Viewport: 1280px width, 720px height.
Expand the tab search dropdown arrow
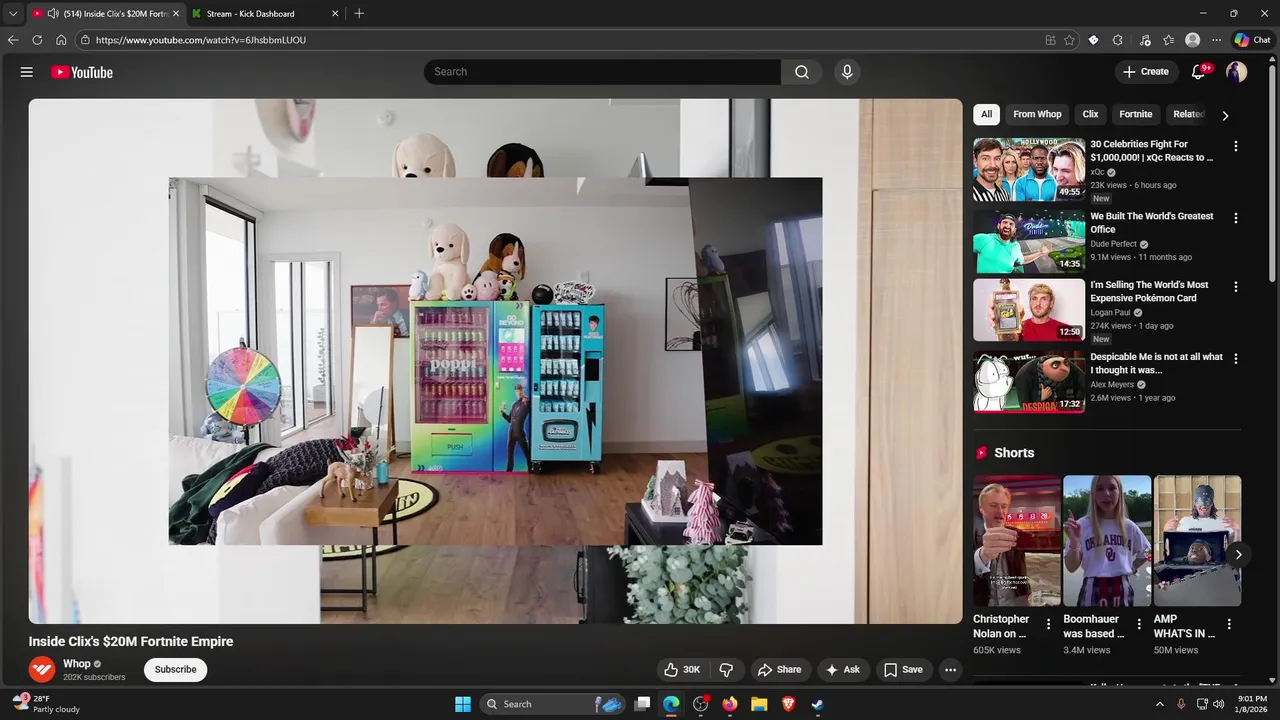(13, 14)
